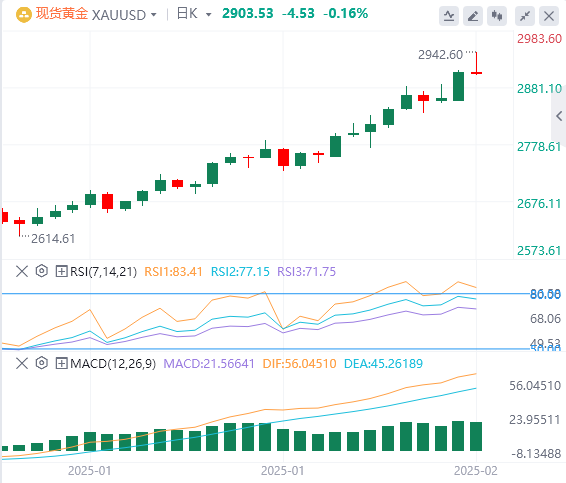Open RSI indicator settings gear
566x483 pixels.
pyautogui.click(x=42, y=271)
